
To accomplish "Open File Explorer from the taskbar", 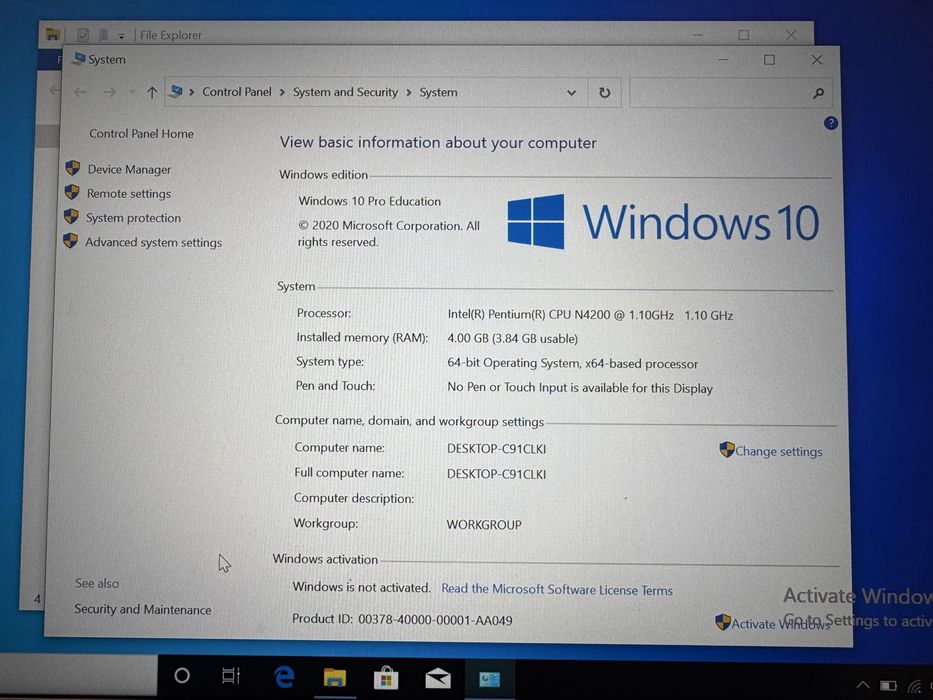I will click(335, 677).
